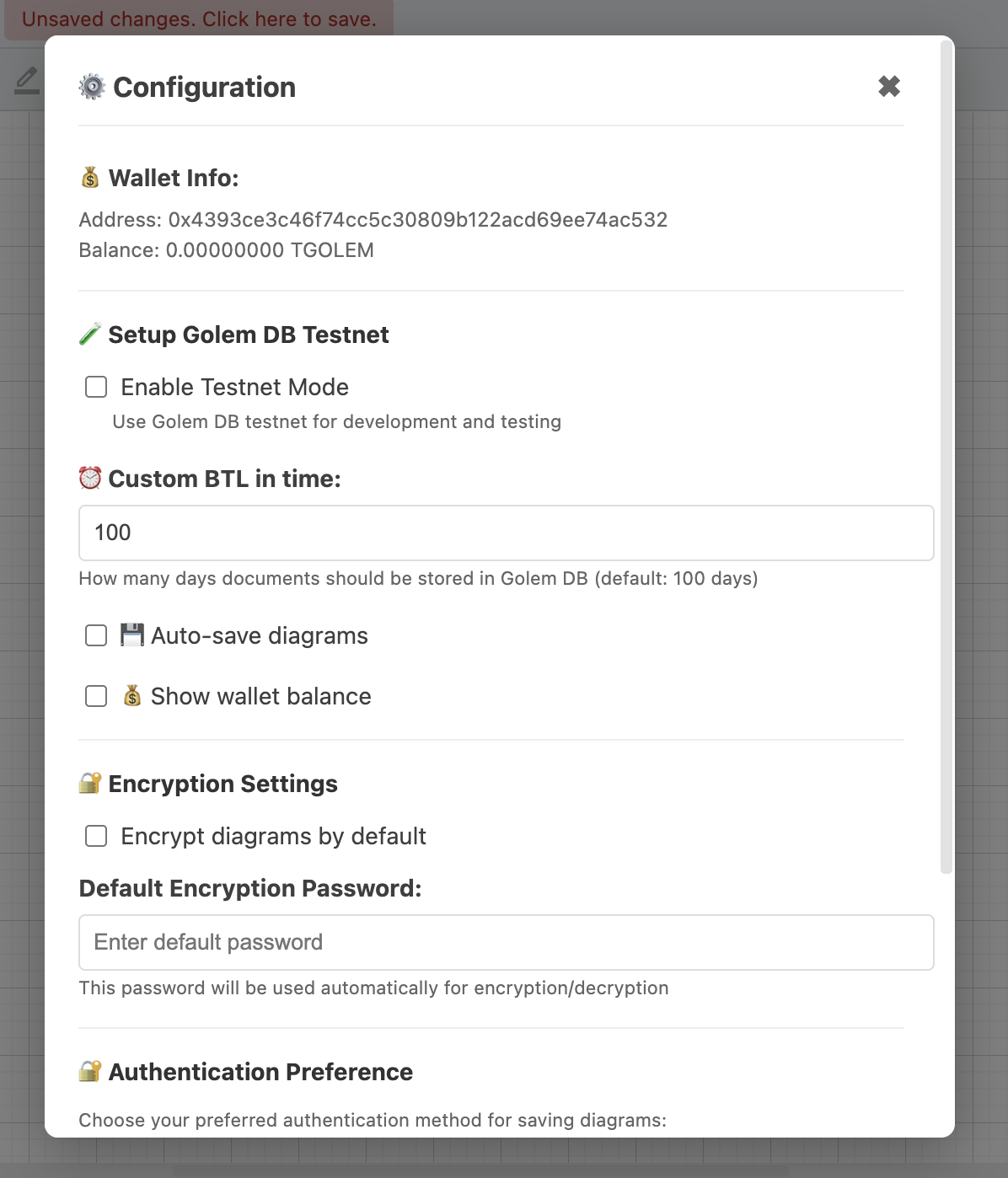Click the test tube icon for Setup Golem DB Testnet

click(88, 335)
